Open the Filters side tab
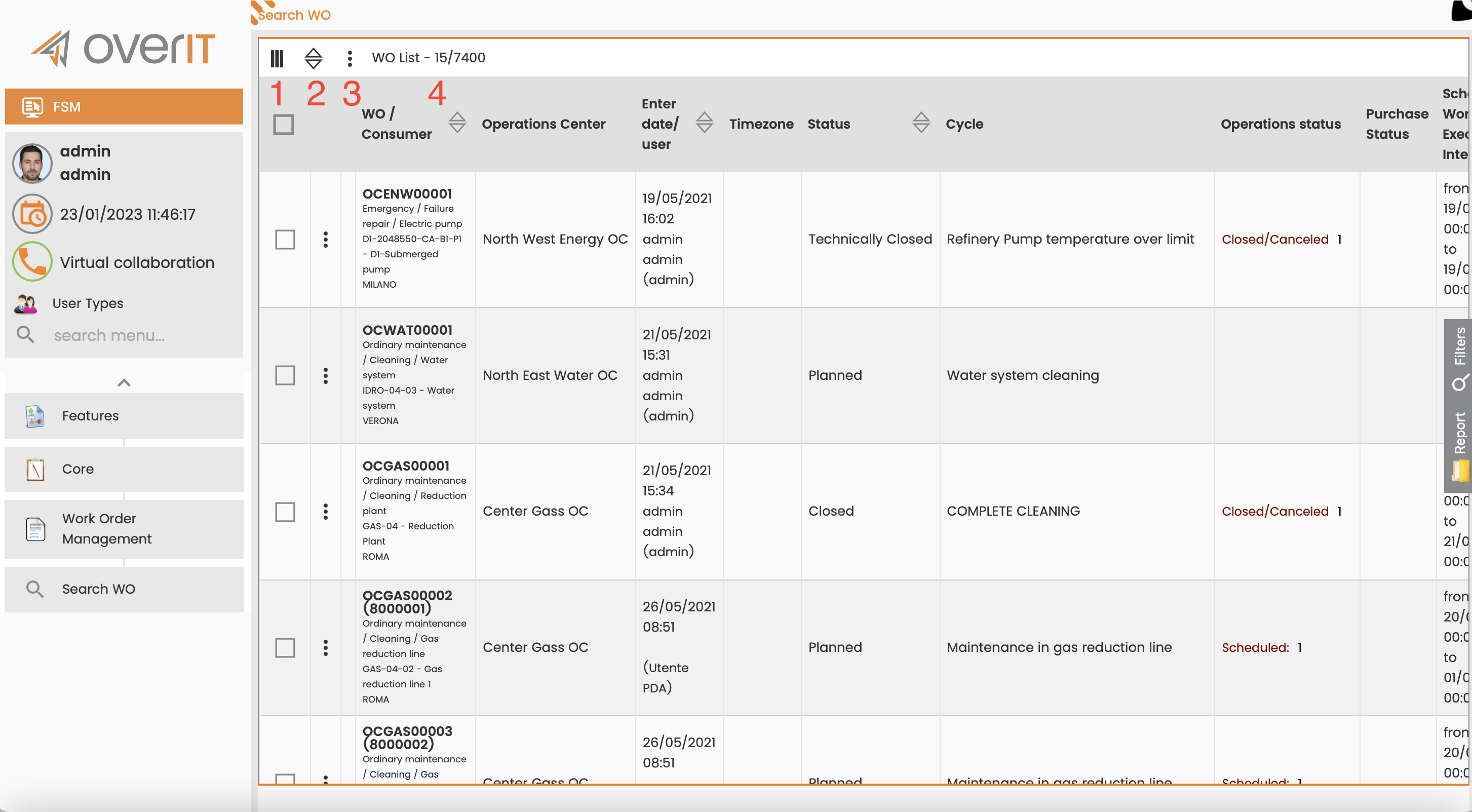Screen dimensions: 1472x812 [x=1459, y=359]
